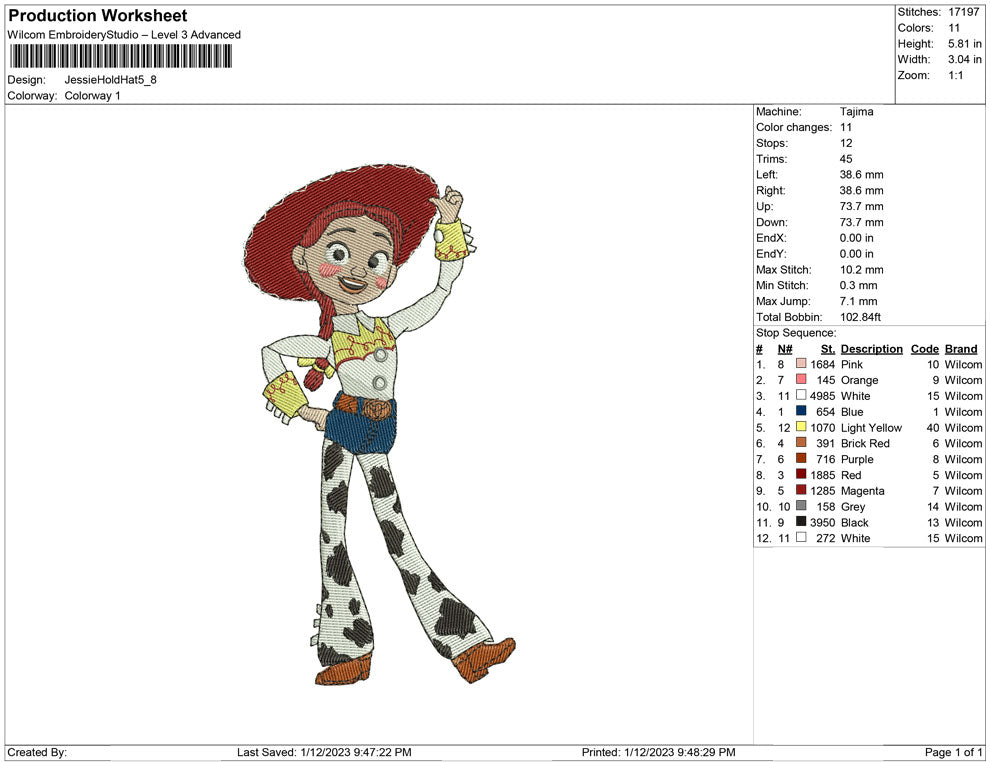The width and height of the screenshot is (990, 762).
Task: Select the Light Yellow color swatch on row 5
Action: [x=800, y=427]
